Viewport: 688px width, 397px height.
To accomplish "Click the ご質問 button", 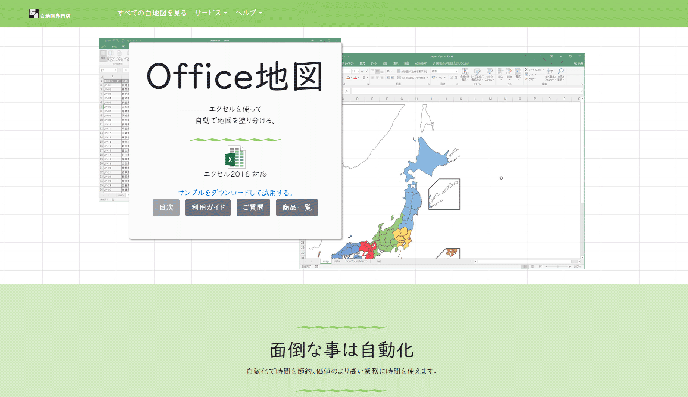I will point(253,207).
